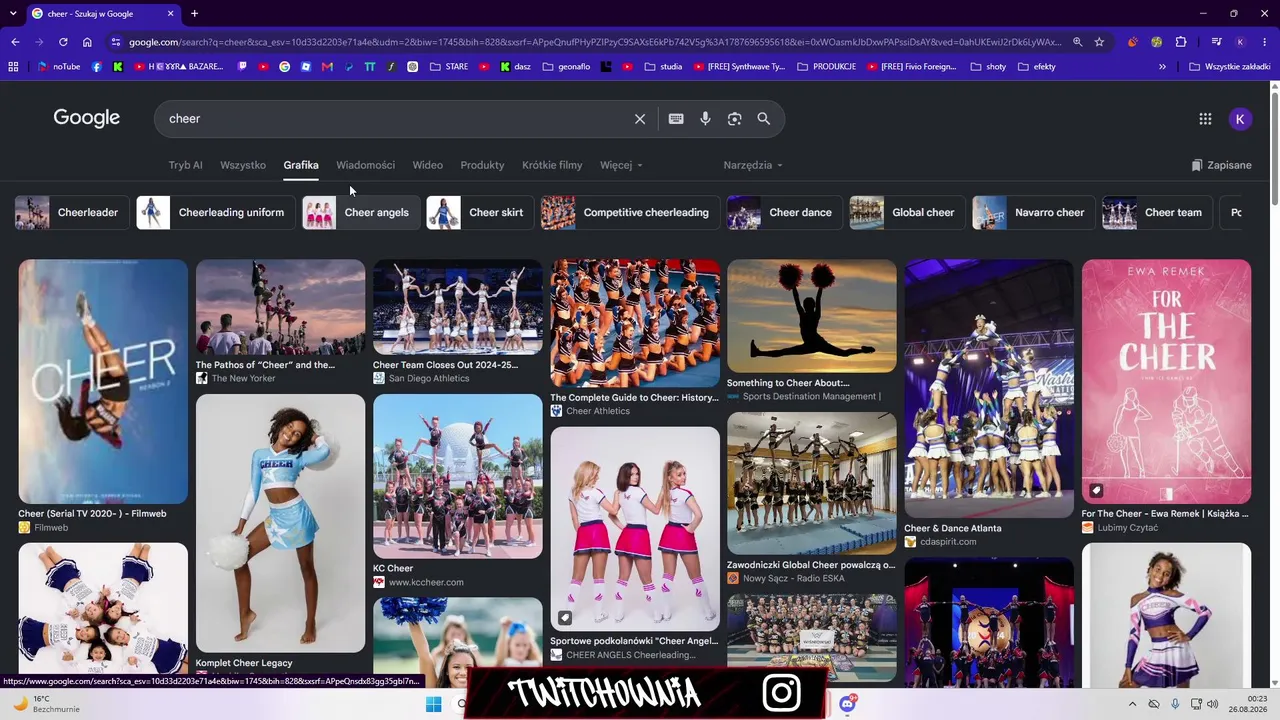Open the Gmail bookmark icon

(327, 67)
